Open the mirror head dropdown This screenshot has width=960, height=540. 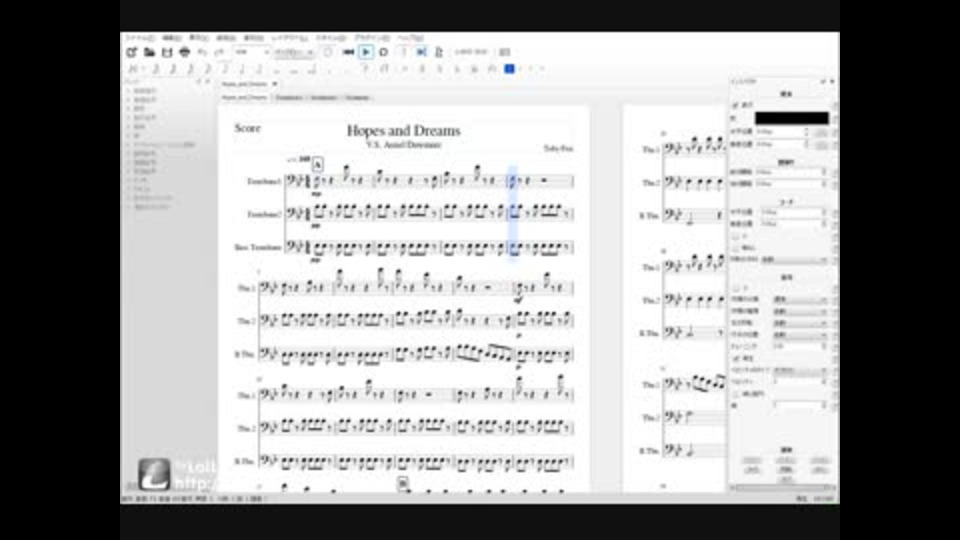[x=801, y=323]
